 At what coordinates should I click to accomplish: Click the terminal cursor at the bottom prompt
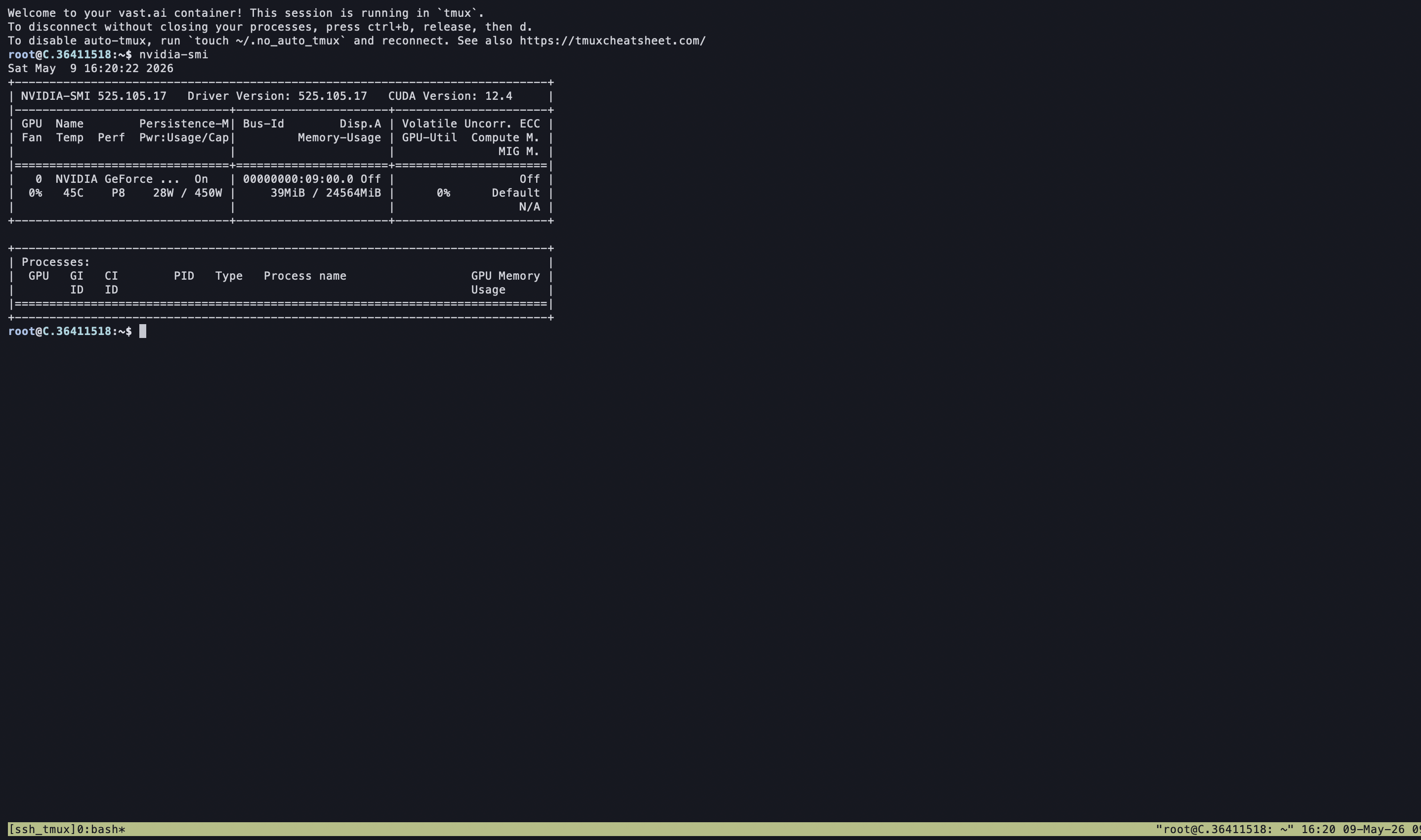(x=143, y=331)
